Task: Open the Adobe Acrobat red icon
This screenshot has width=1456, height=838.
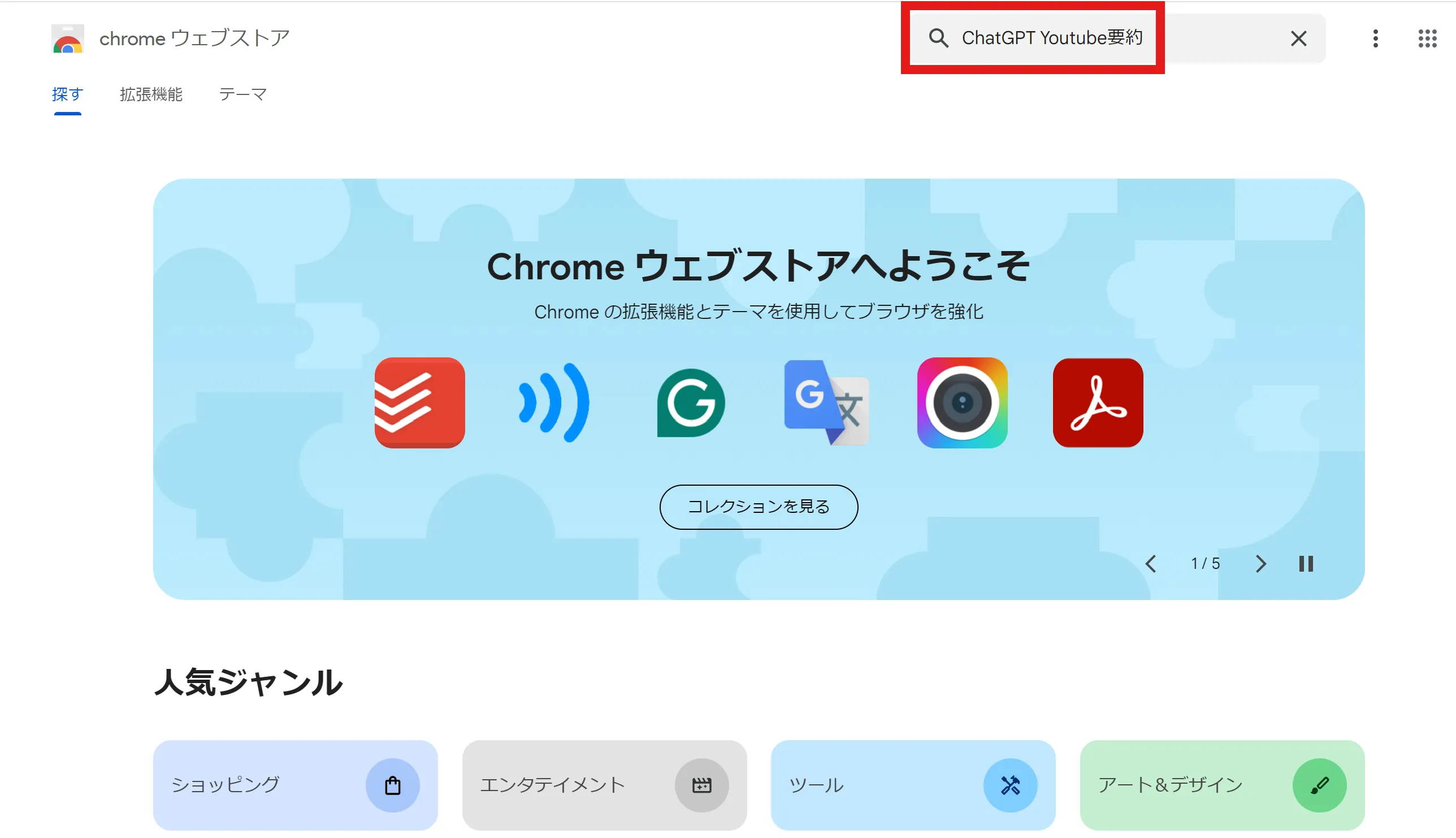Action: 1098,402
